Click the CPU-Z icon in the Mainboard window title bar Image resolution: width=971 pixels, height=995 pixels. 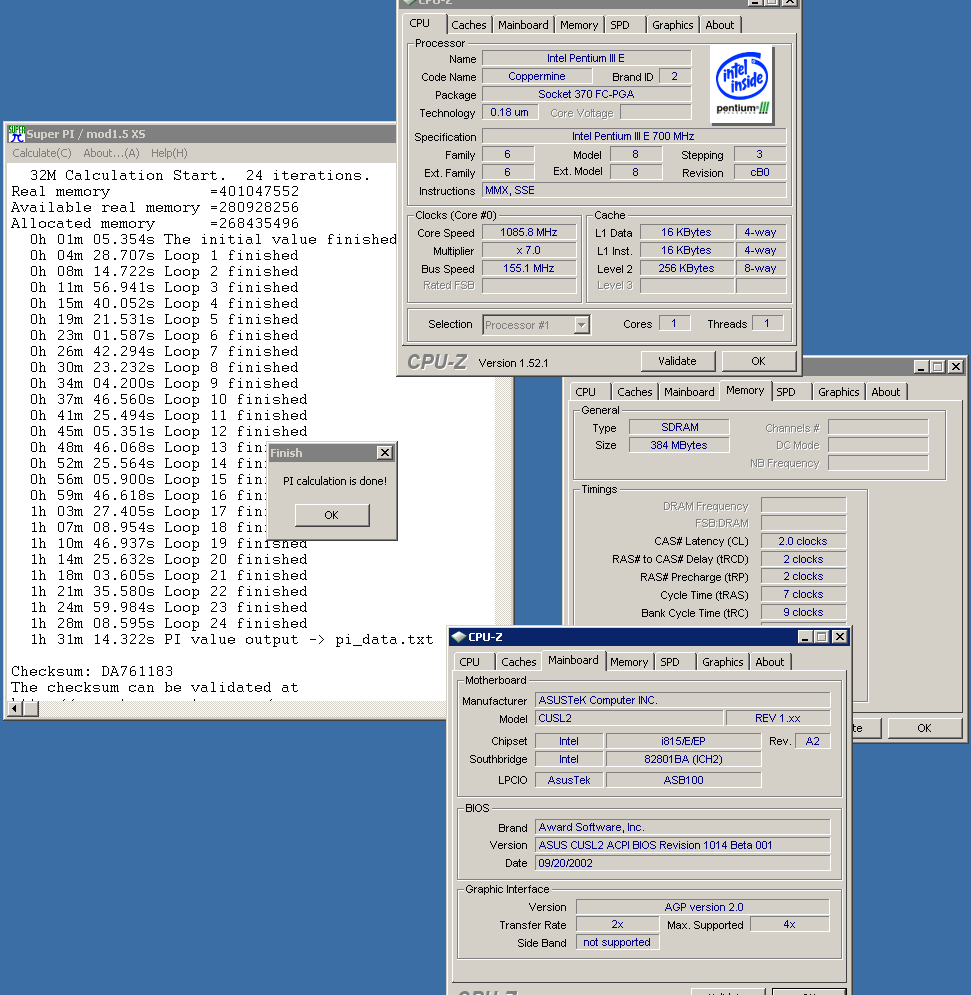[x=458, y=637]
